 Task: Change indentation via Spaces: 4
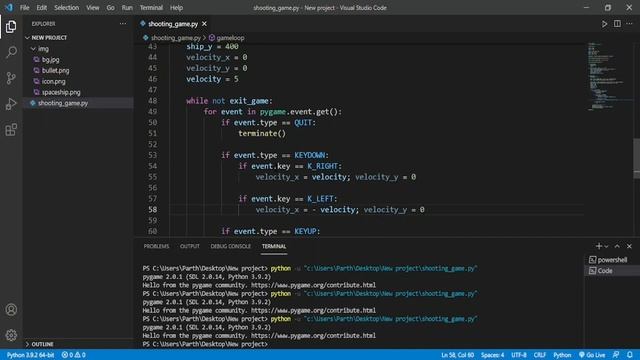coord(492,355)
